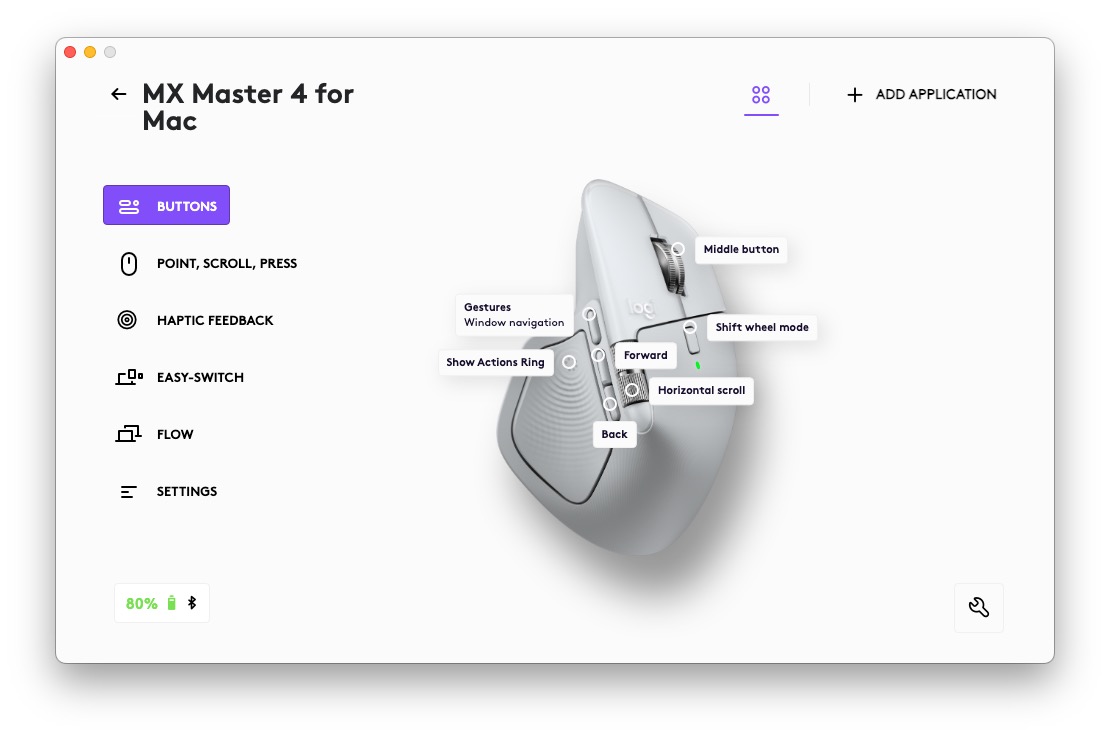1110x737 pixels.
Task: Click the wrench tools icon
Action: point(978,607)
